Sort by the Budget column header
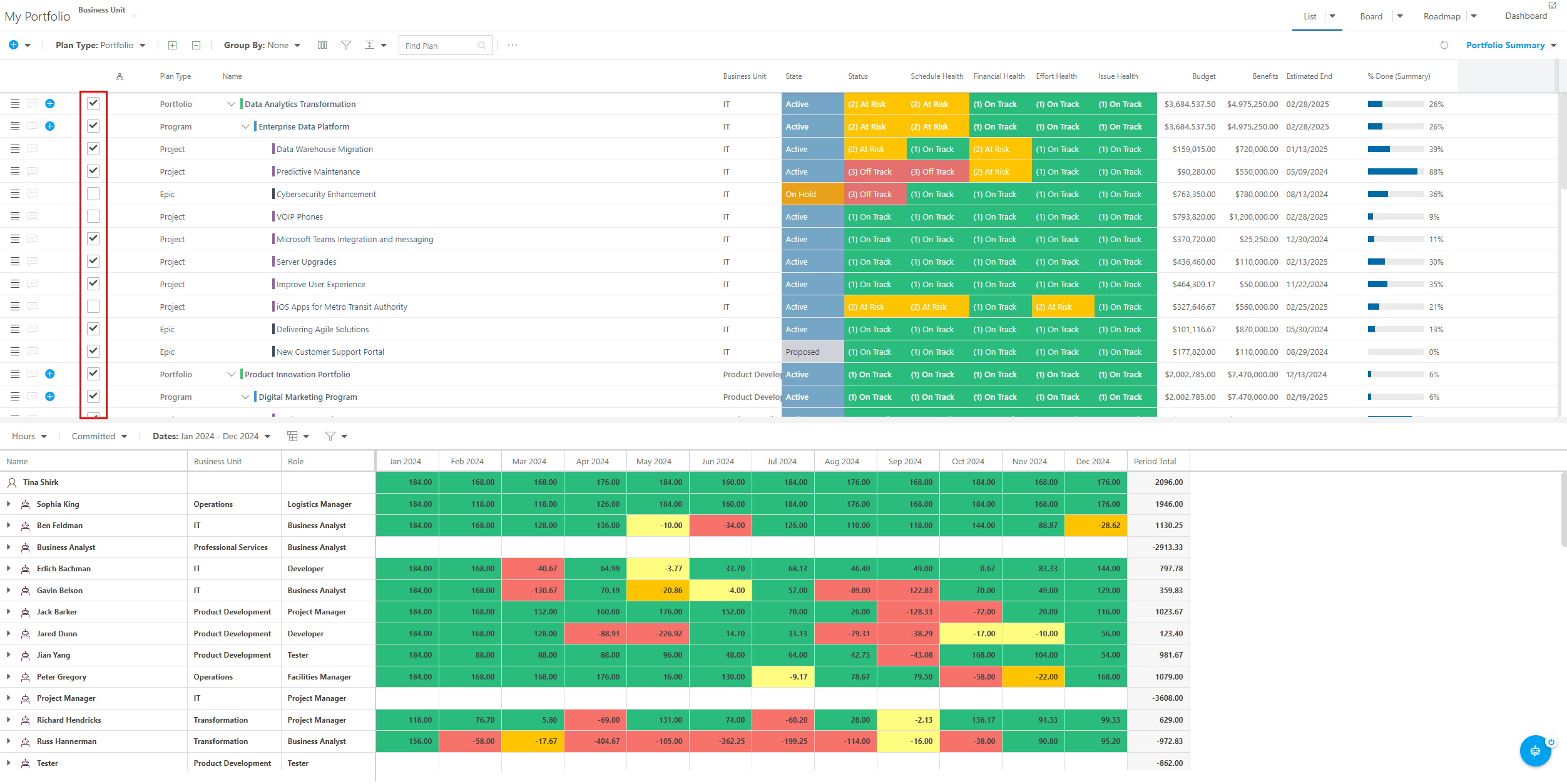This screenshot has height=784, width=1567. [1203, 76]
